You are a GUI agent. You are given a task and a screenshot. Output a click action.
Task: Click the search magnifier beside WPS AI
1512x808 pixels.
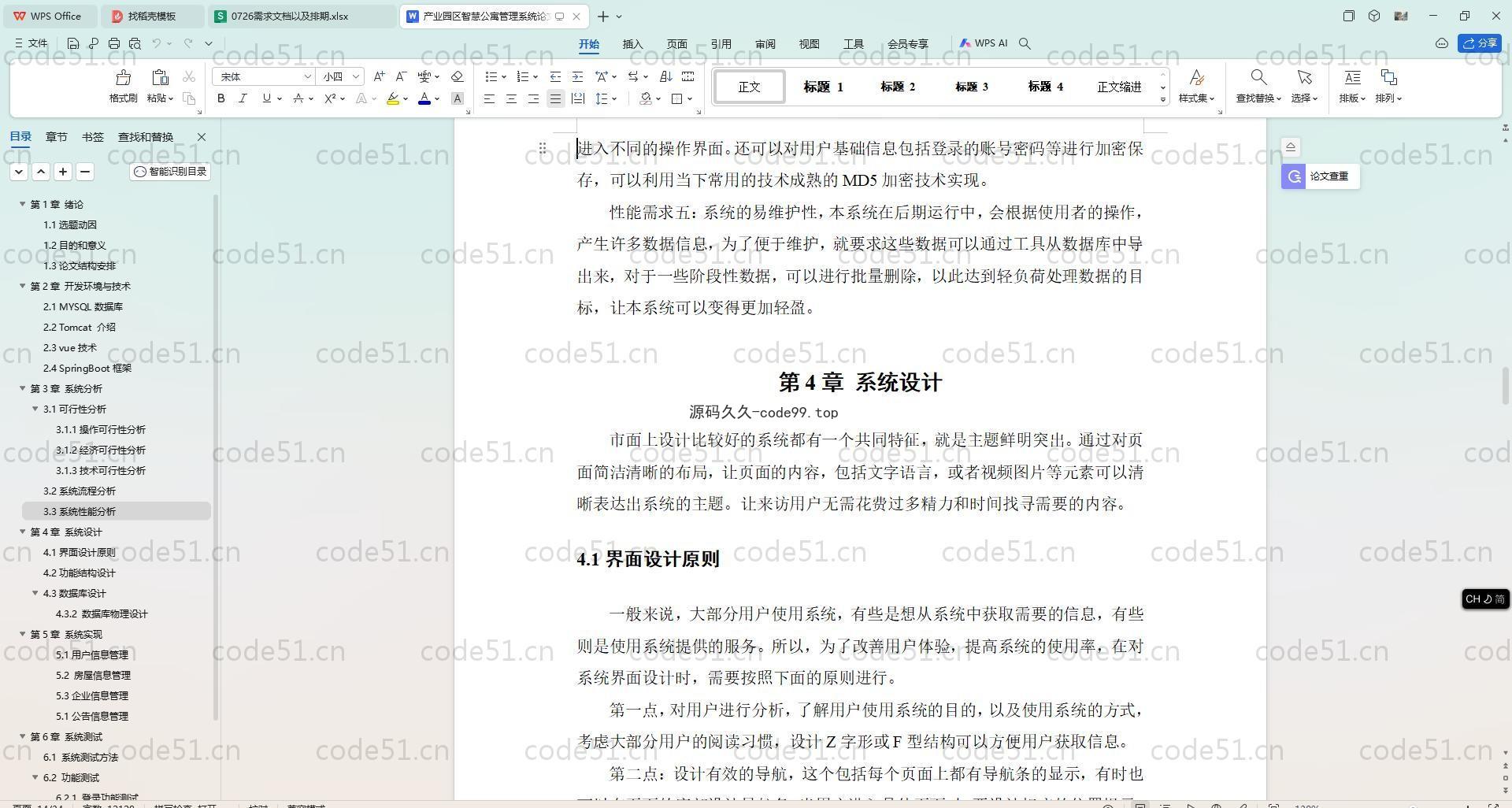coord(1025,43)
